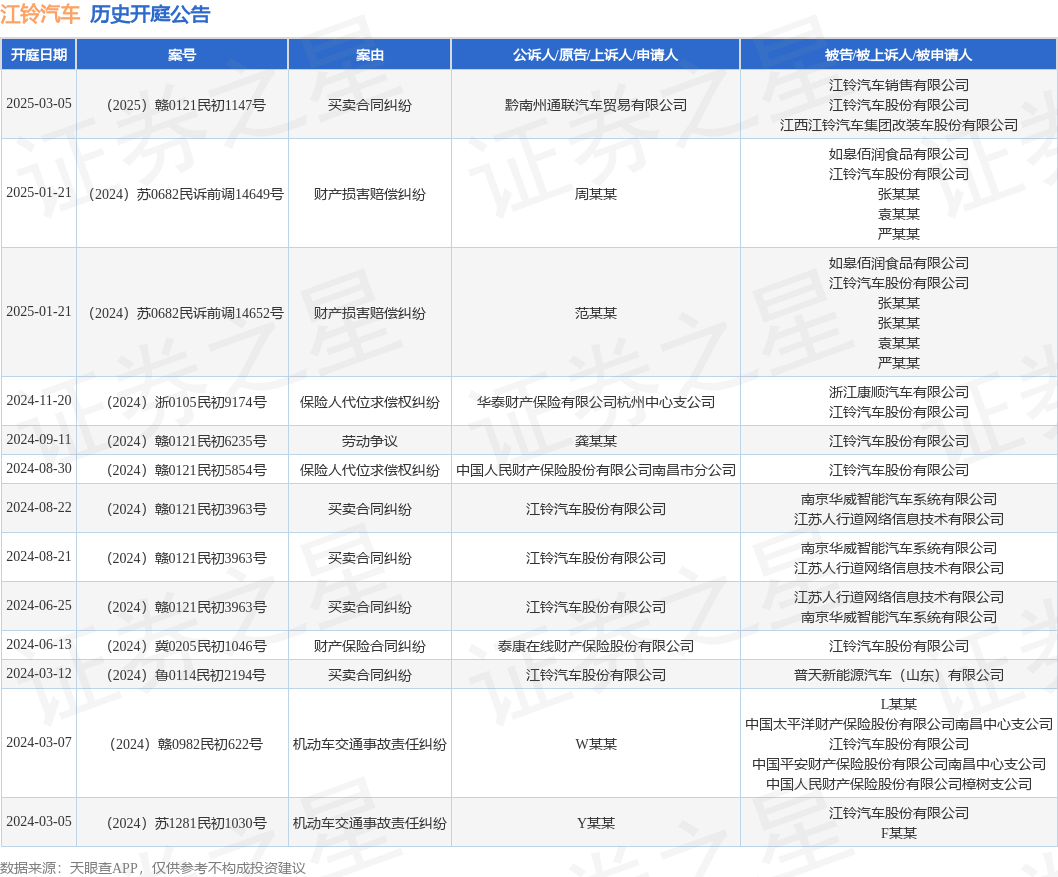
Task: Click date cell 2024-09-11
Action: [38, 440]
